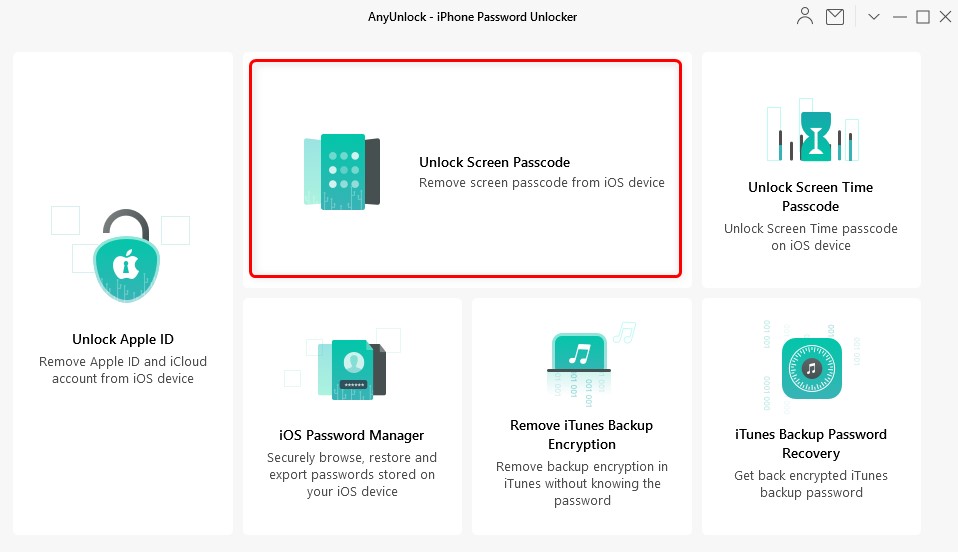Select the Unlock Screen Passcode title

tap(494, 162)
